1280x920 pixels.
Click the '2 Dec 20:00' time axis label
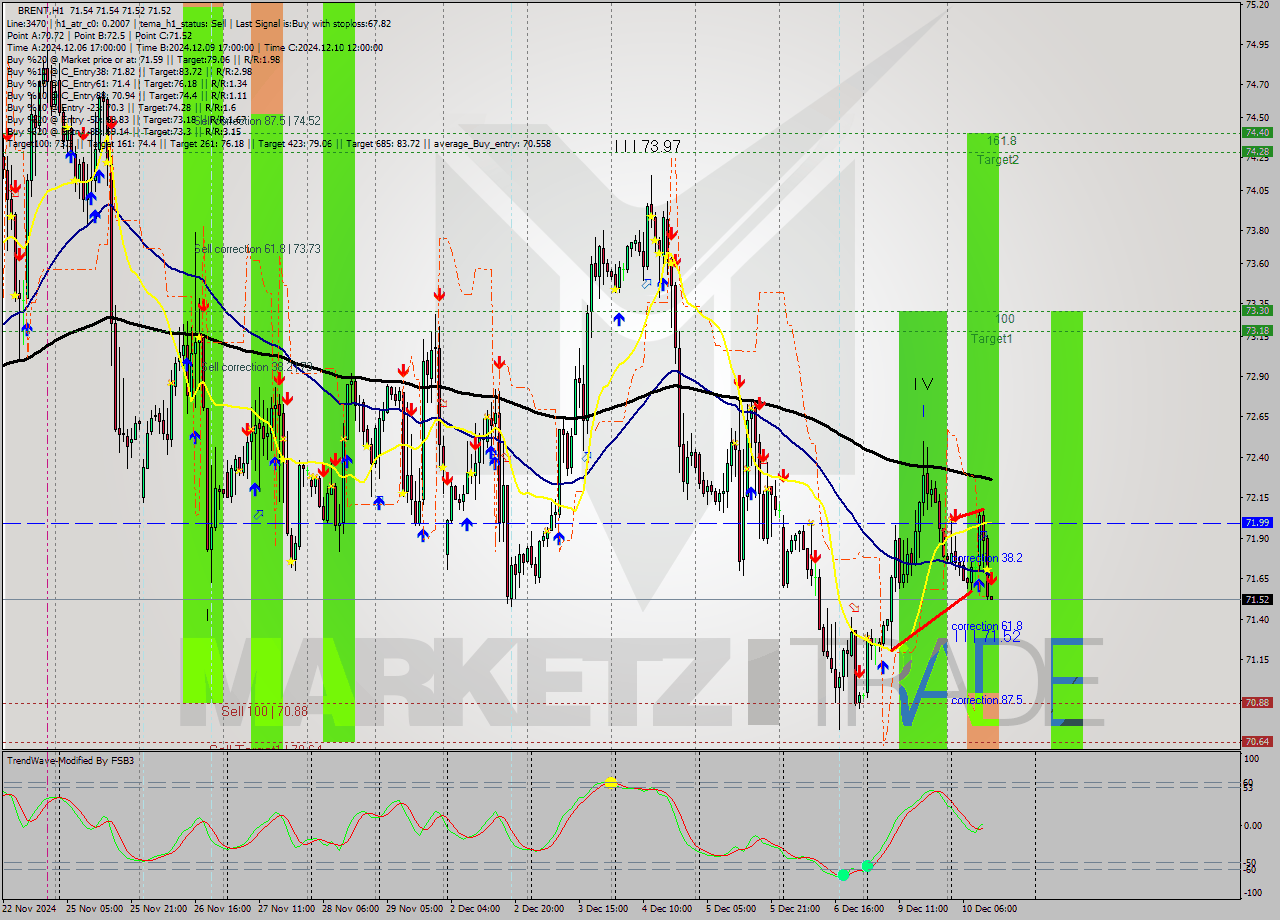tap(538, 909)
